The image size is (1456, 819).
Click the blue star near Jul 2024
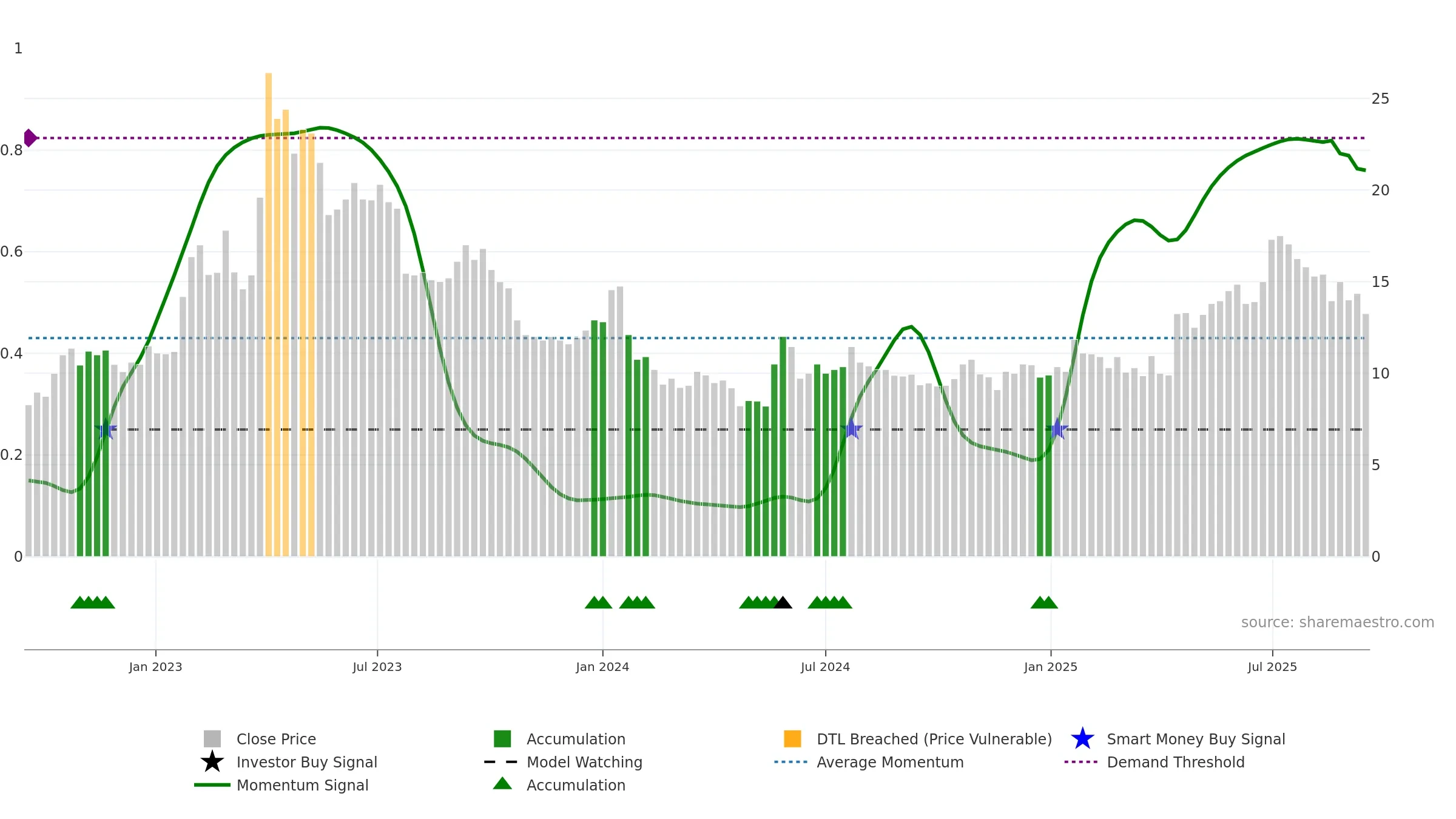(x=851, y=430)
